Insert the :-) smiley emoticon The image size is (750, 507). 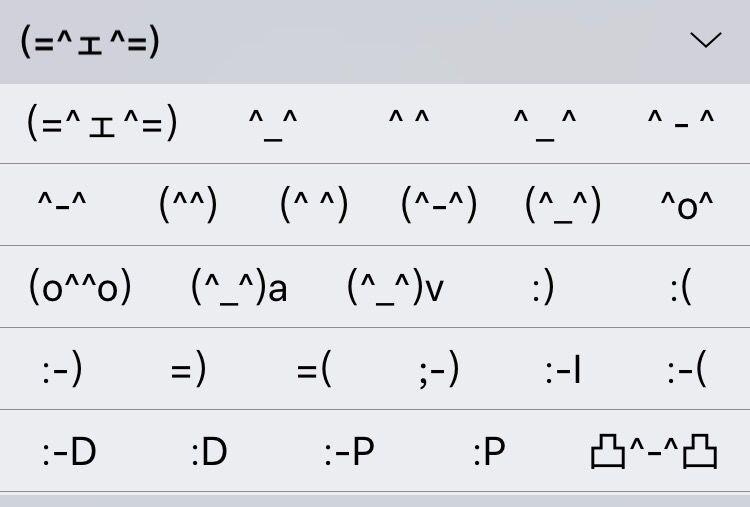(x=62, y=371)
